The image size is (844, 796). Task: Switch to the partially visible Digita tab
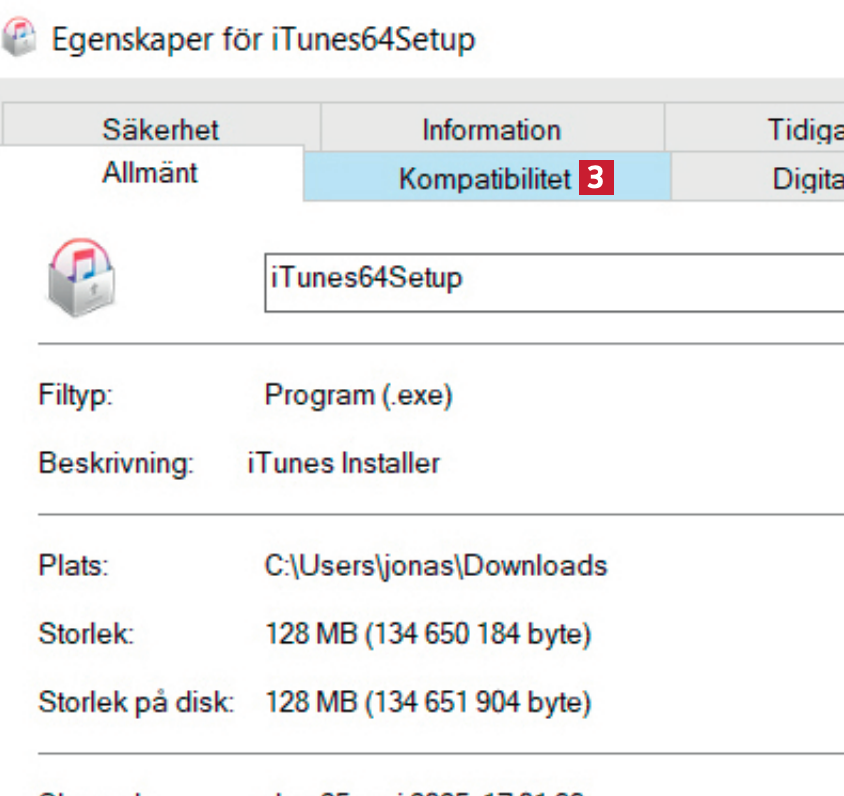pyautogui.click(x=800, y=180)
